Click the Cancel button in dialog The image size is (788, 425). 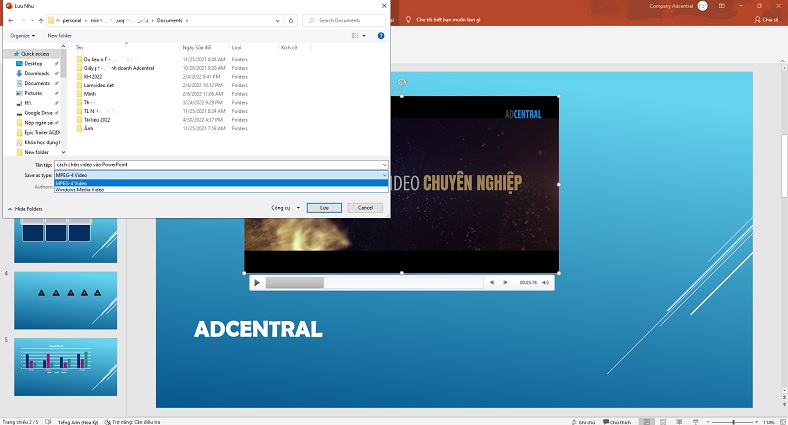coord(363,208)
